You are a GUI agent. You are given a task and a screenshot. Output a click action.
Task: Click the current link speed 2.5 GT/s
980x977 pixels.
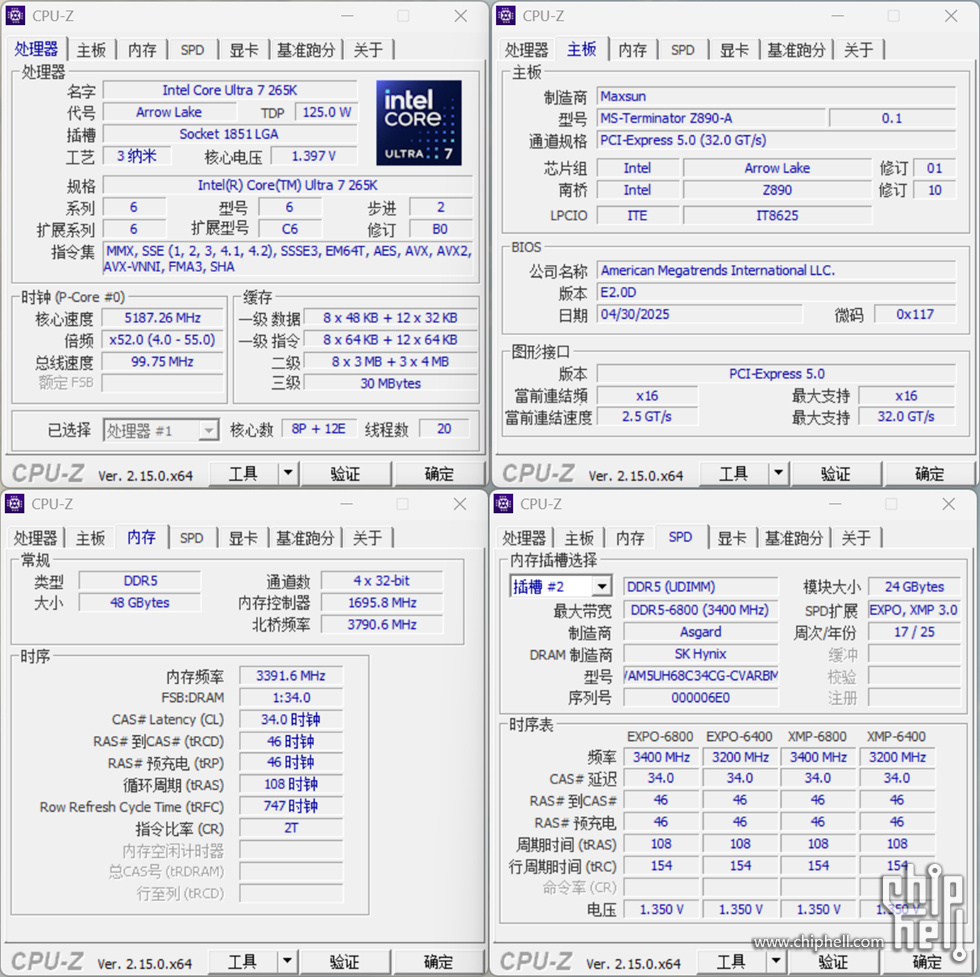[647, 417]
